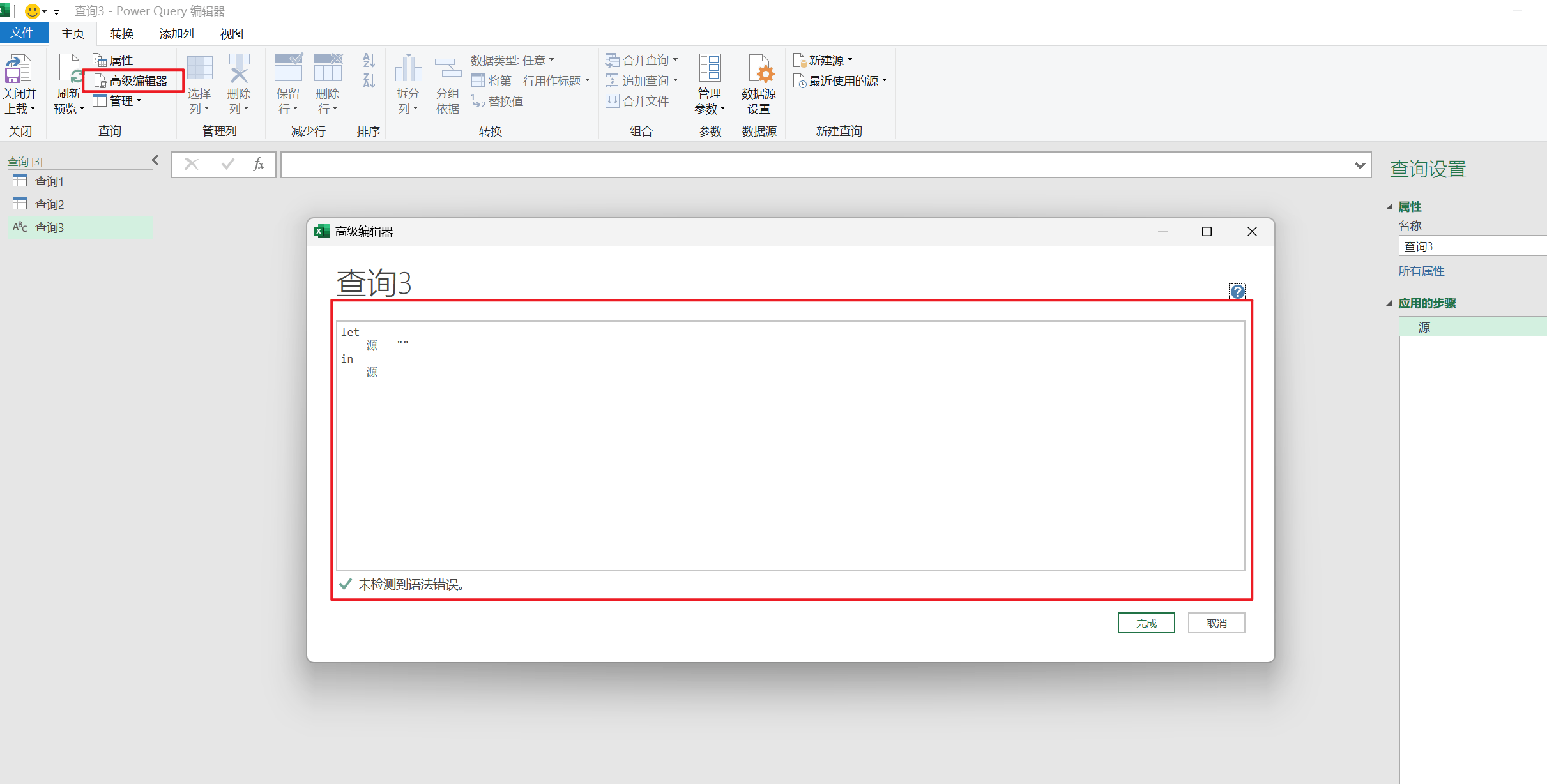Switch to the Transform ribbon tab
This screenshot has height=784, width=1547.
coord(121,33)
